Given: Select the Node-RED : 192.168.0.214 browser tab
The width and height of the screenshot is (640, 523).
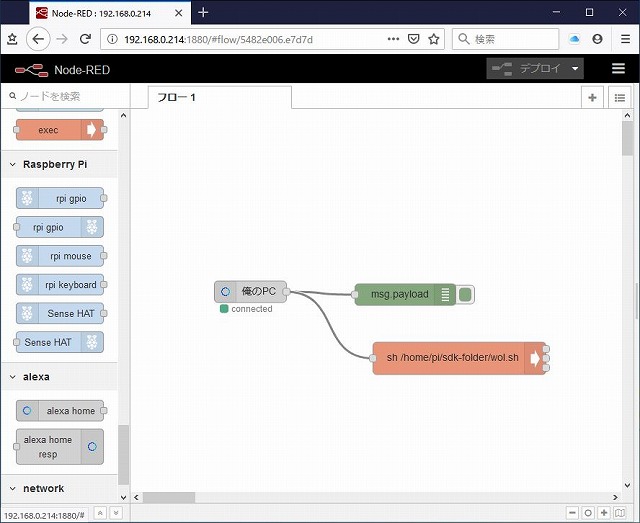Looking at the screenshot, I should pos(109,13).
